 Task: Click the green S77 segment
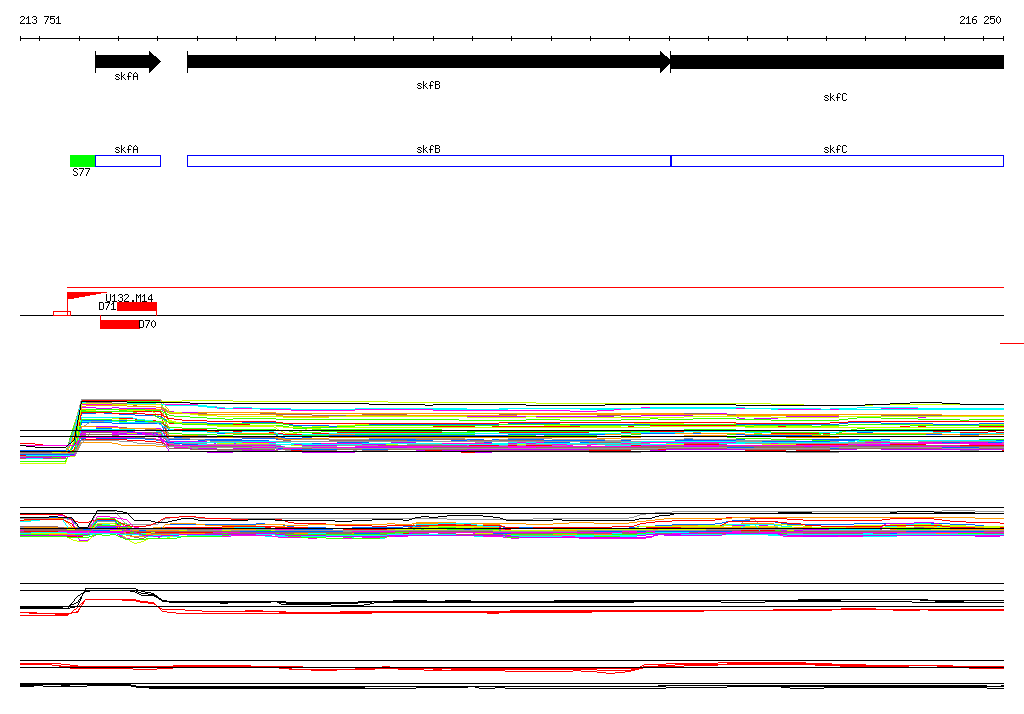click(x=83, y=161)
